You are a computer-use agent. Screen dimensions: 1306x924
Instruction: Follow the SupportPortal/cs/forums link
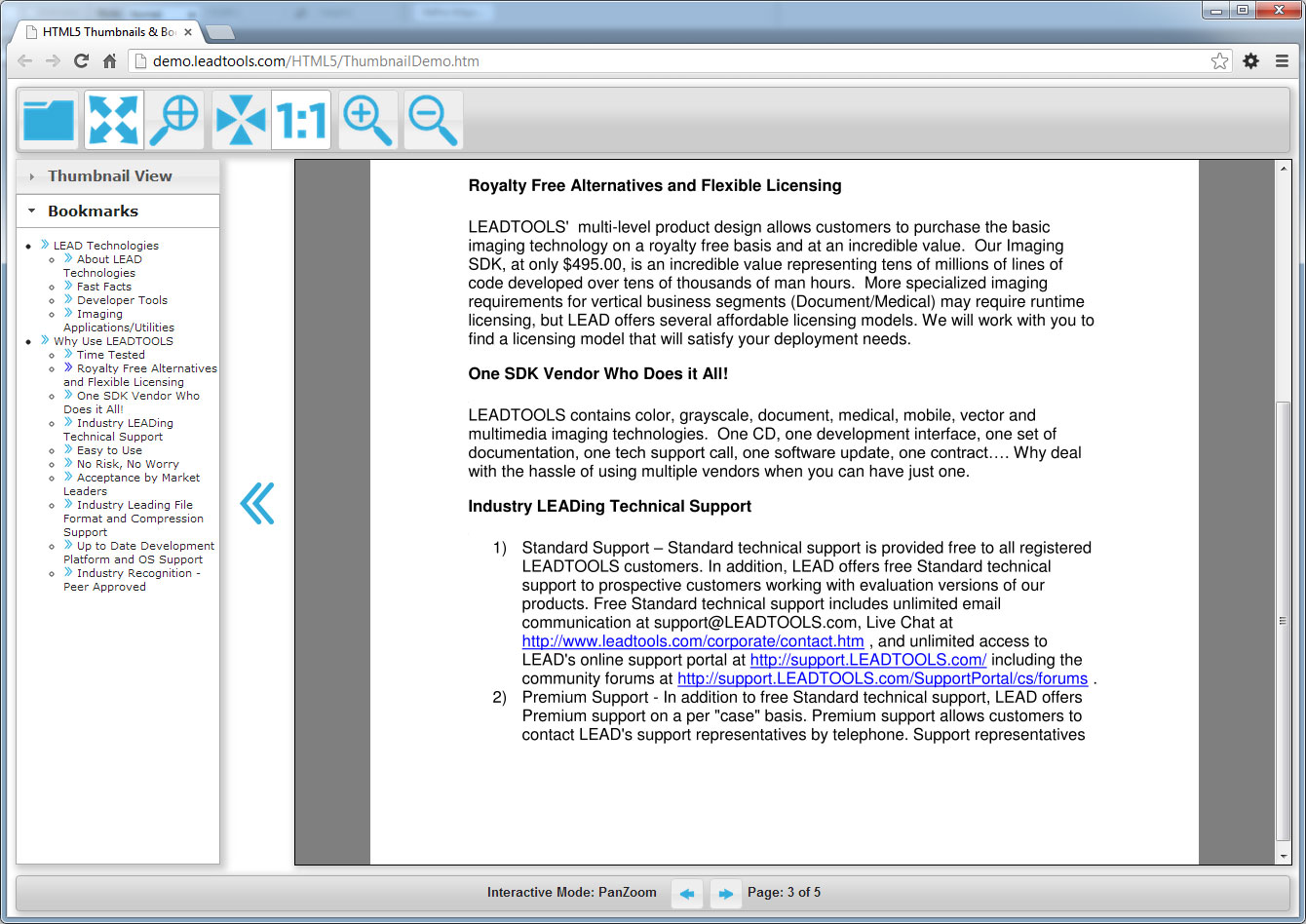coord(882,678)
